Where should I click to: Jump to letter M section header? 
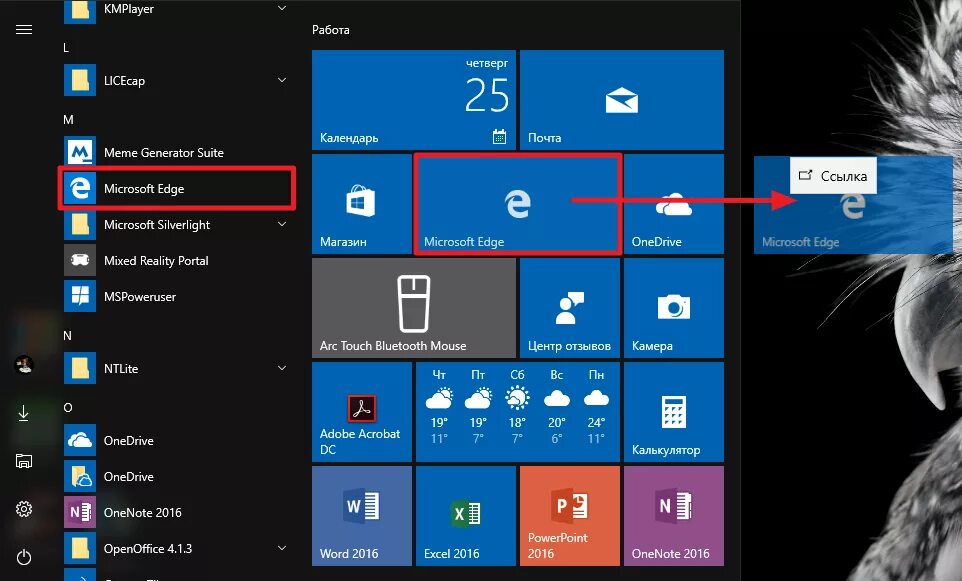(x=68, y=120)
